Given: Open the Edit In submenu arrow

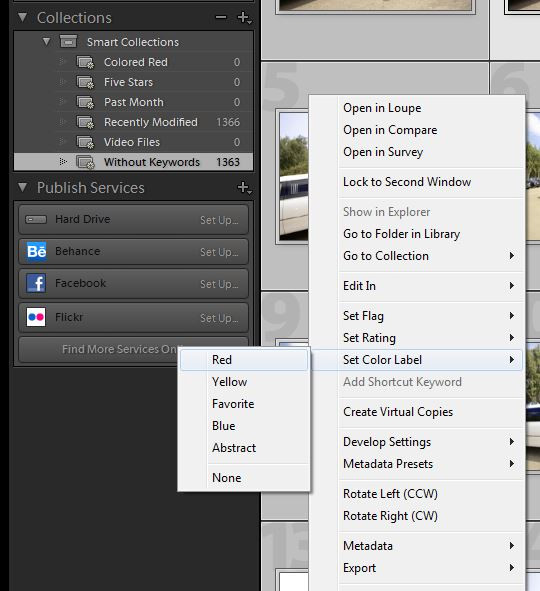Looking at the screenshot, I should (x=512, y=286).
